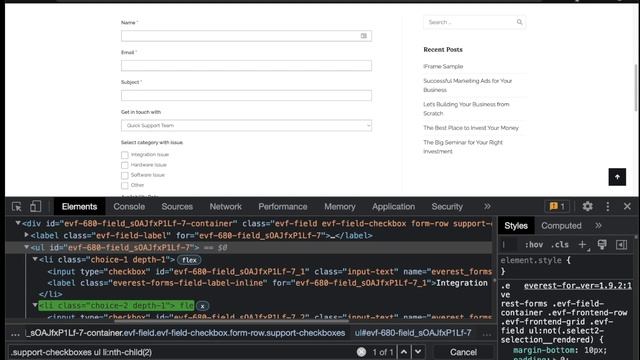Click the Email input field
This screenshot has width=640, height=360.
[x=246, y=66]
